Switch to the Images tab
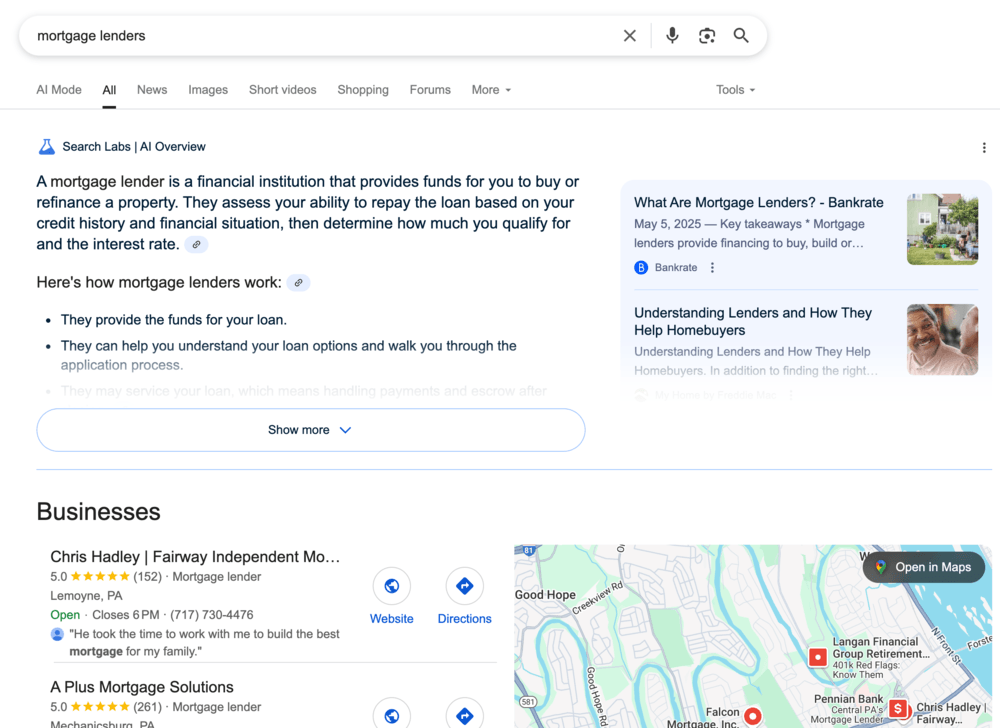This screenshot has height=728, width=1000. (208, 90)
